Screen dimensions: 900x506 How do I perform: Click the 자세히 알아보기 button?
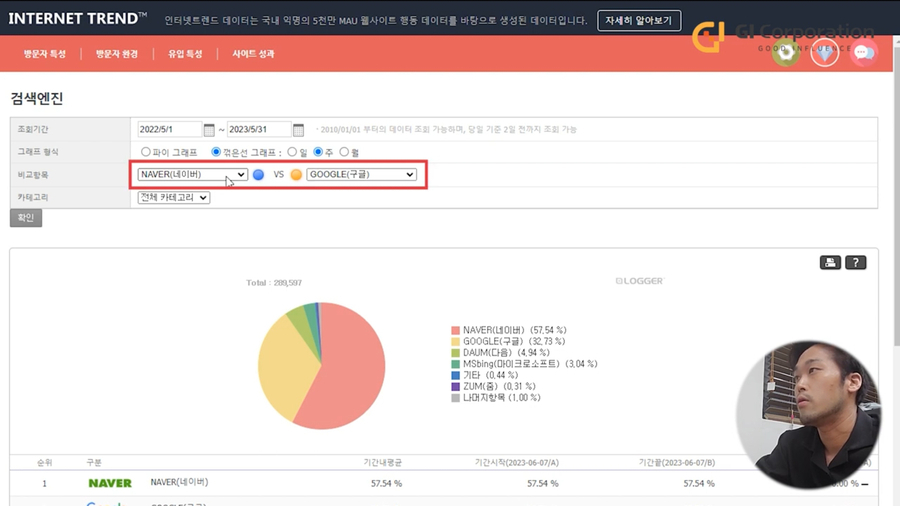click(639, 21)
